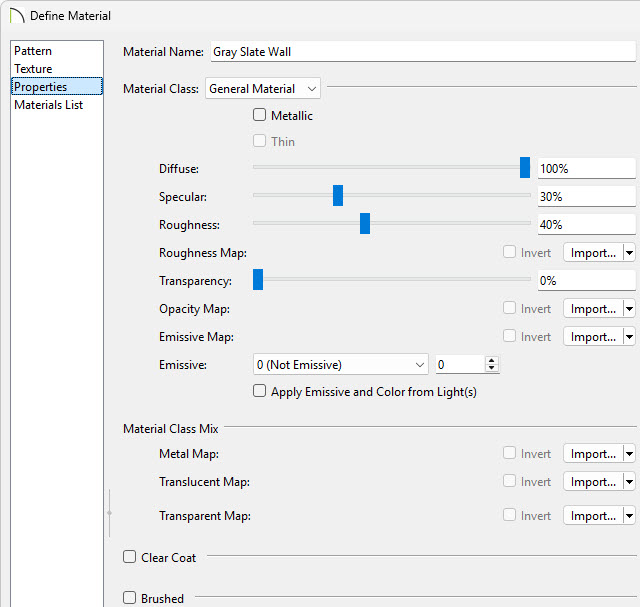Click the Specular slider handle
The image size is (640, 607).
tap(338, 195)
